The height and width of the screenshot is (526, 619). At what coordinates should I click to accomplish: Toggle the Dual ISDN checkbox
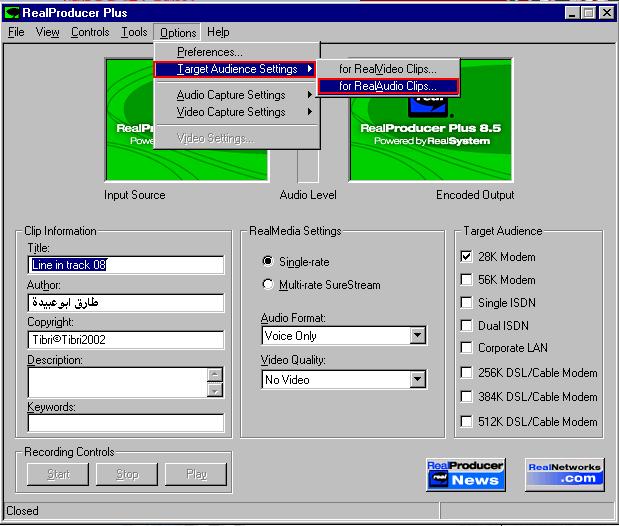pyautogui.click(x=466, y=325)
